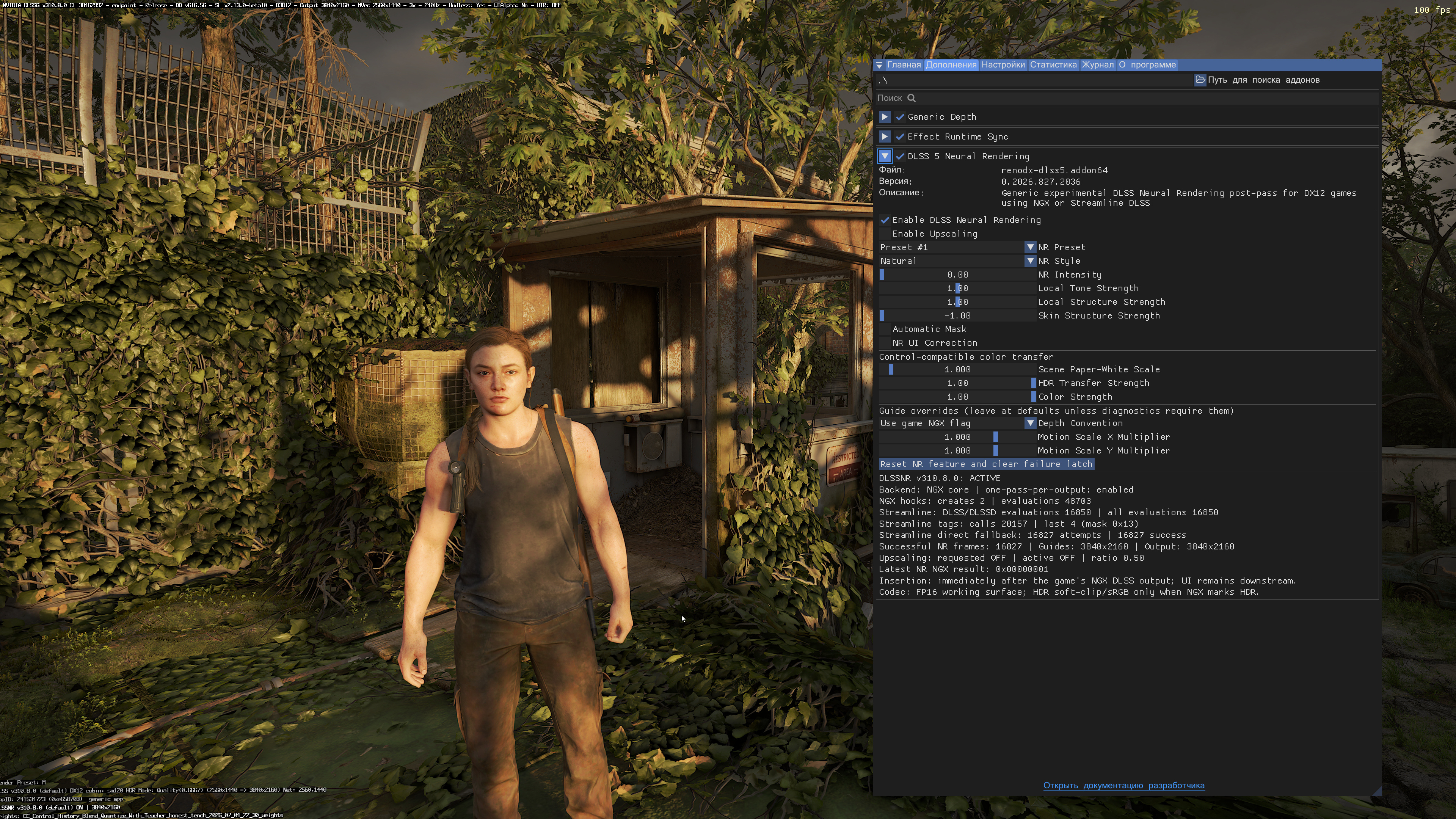Click the folder icon for addon search path
The image size is (1456, 819).
(x=1200, y=80)
